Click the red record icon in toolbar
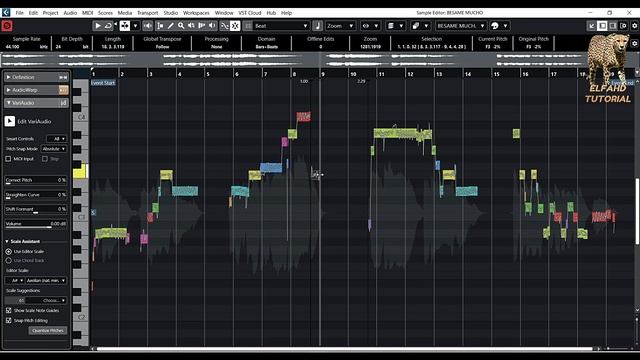Image resolution: width=640 pixels, height=360 pixels. [7, 26]
